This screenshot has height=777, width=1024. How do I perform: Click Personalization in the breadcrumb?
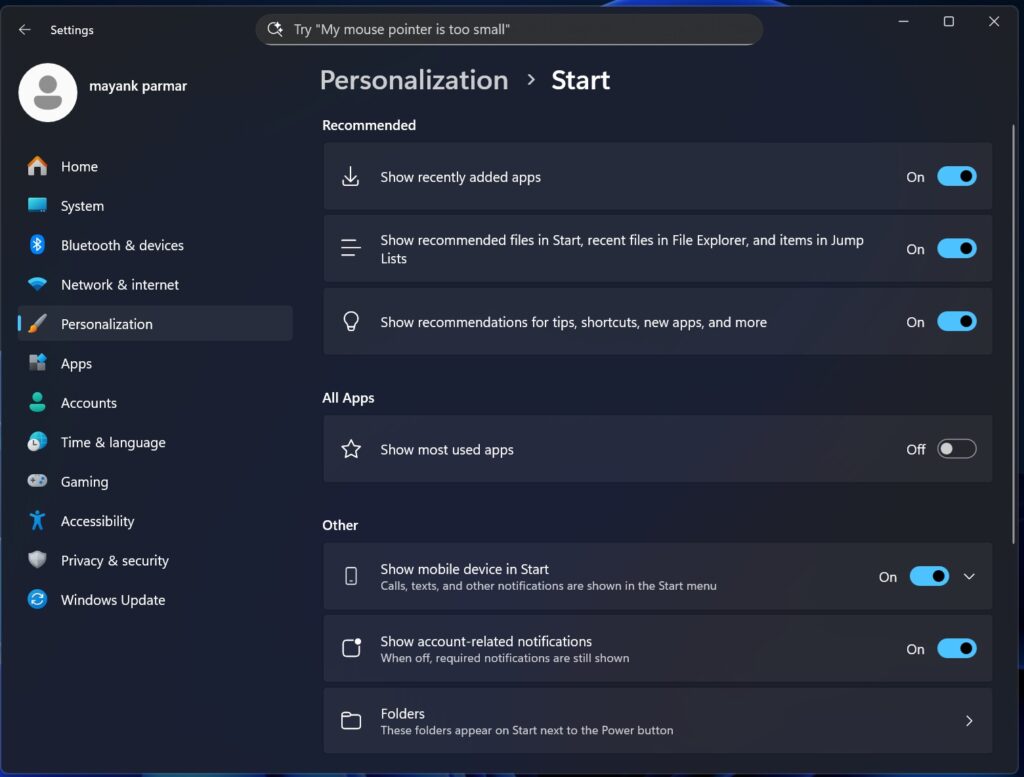[x=413, y=80]
